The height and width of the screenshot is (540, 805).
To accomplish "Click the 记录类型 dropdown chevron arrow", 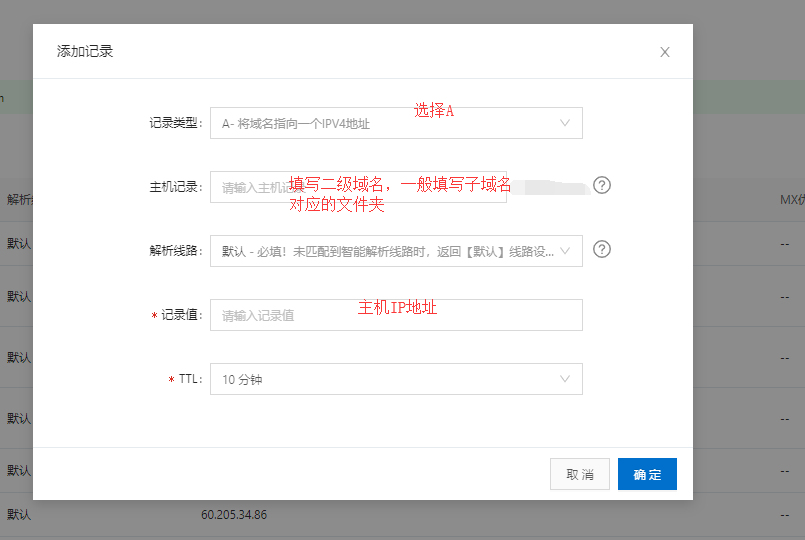I will (565, 123).
